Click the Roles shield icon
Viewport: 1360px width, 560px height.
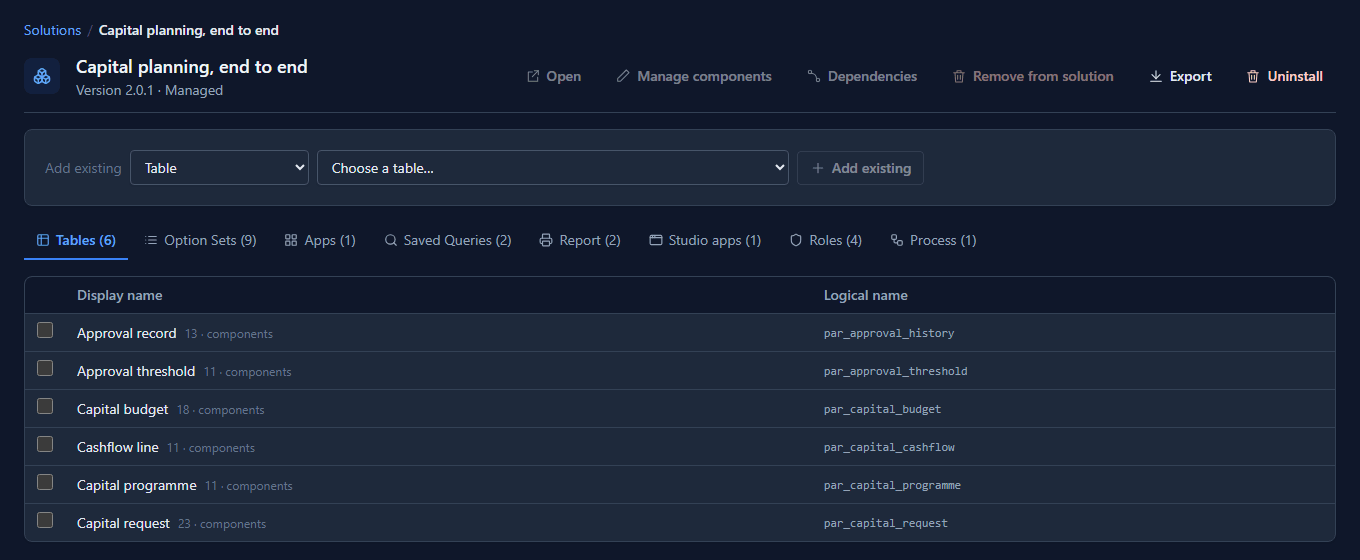[797, 240]
